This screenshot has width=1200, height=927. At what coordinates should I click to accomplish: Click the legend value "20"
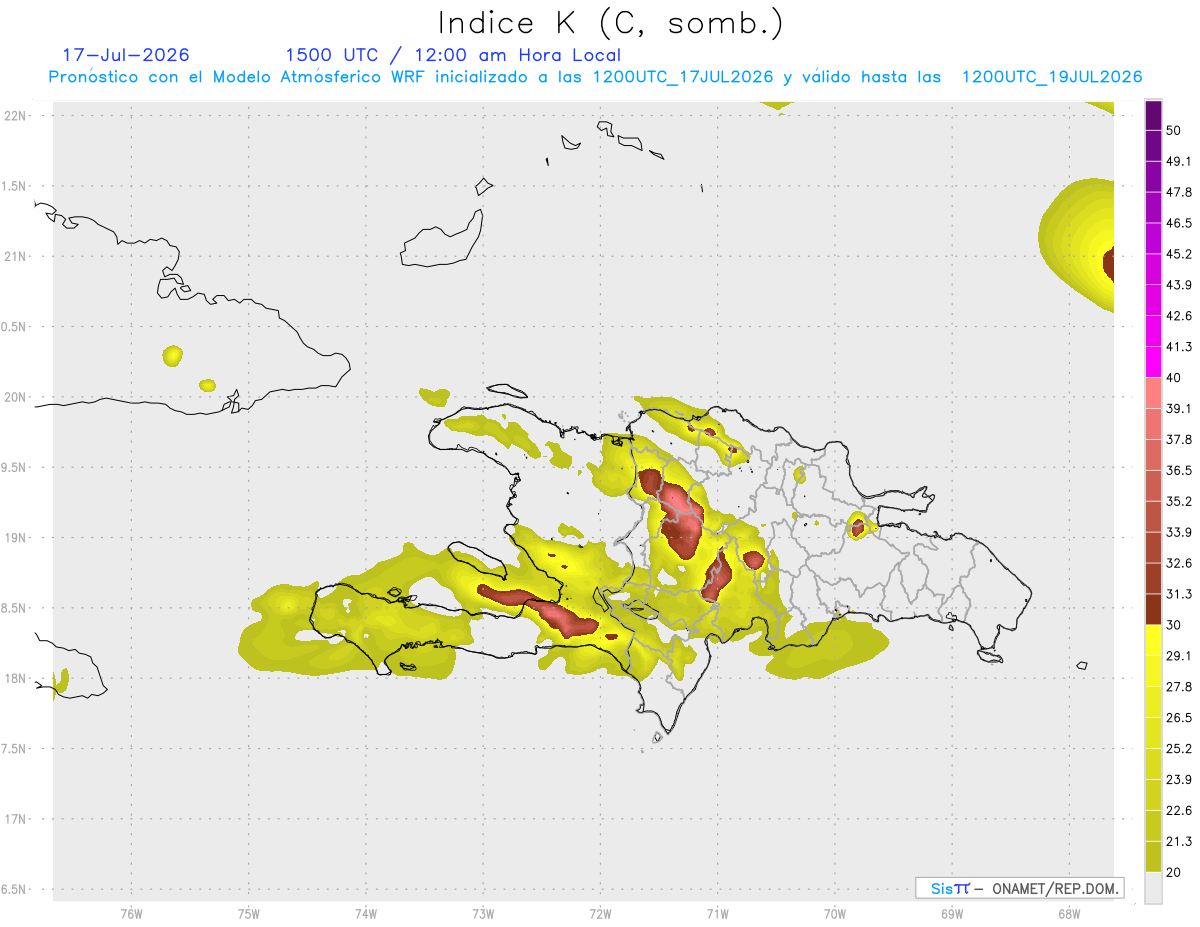point(1174,872)
